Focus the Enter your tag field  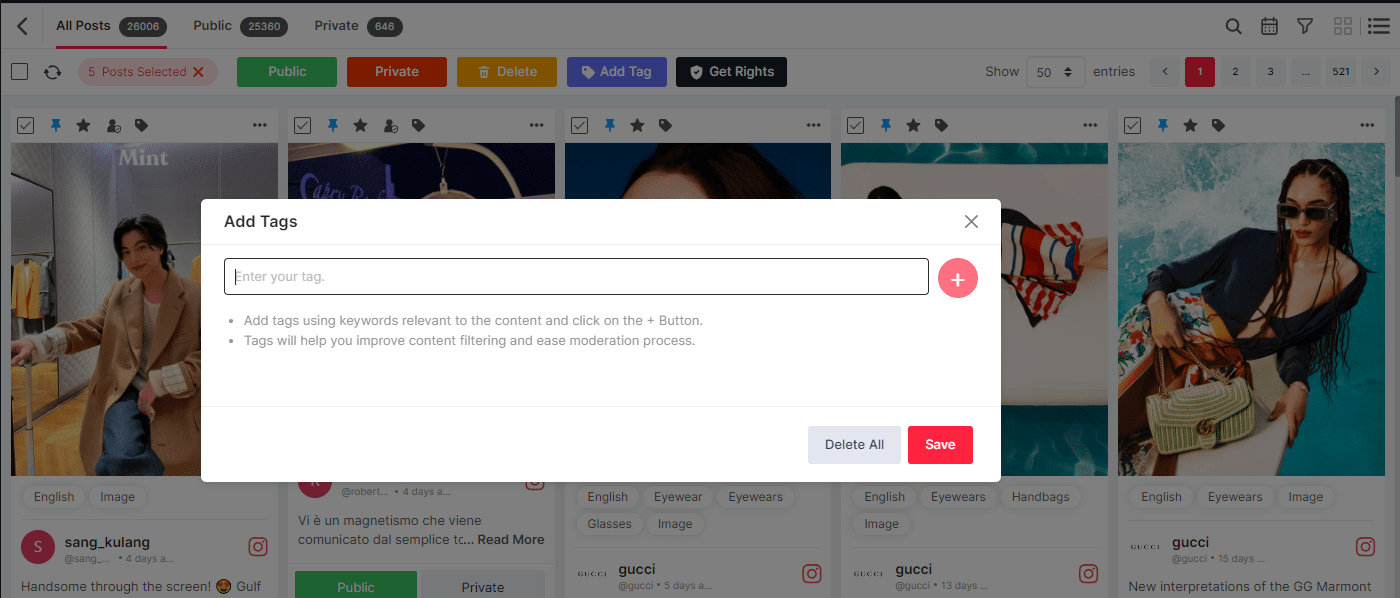(576, 277)
